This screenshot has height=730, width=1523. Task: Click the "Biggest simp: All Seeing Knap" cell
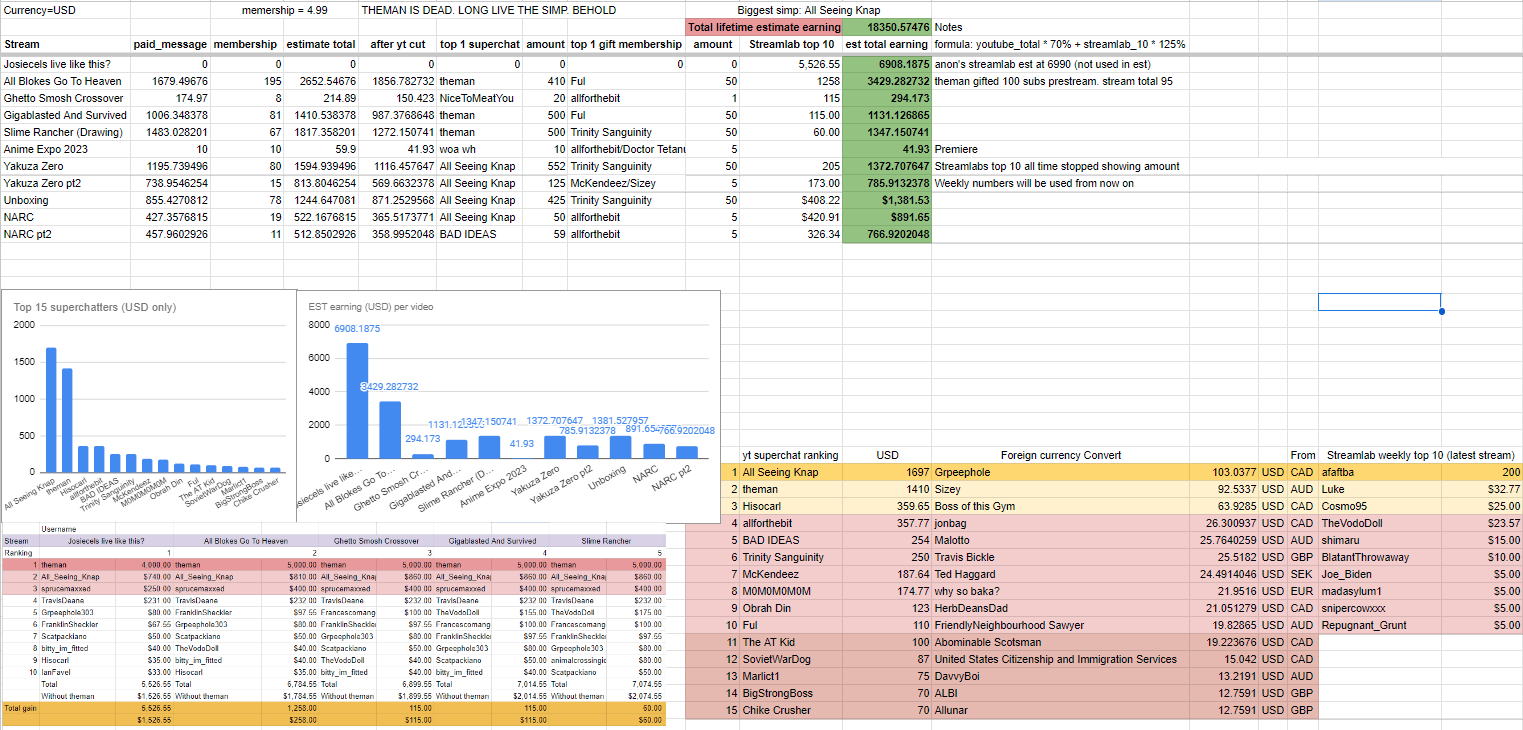click(808, 10)
